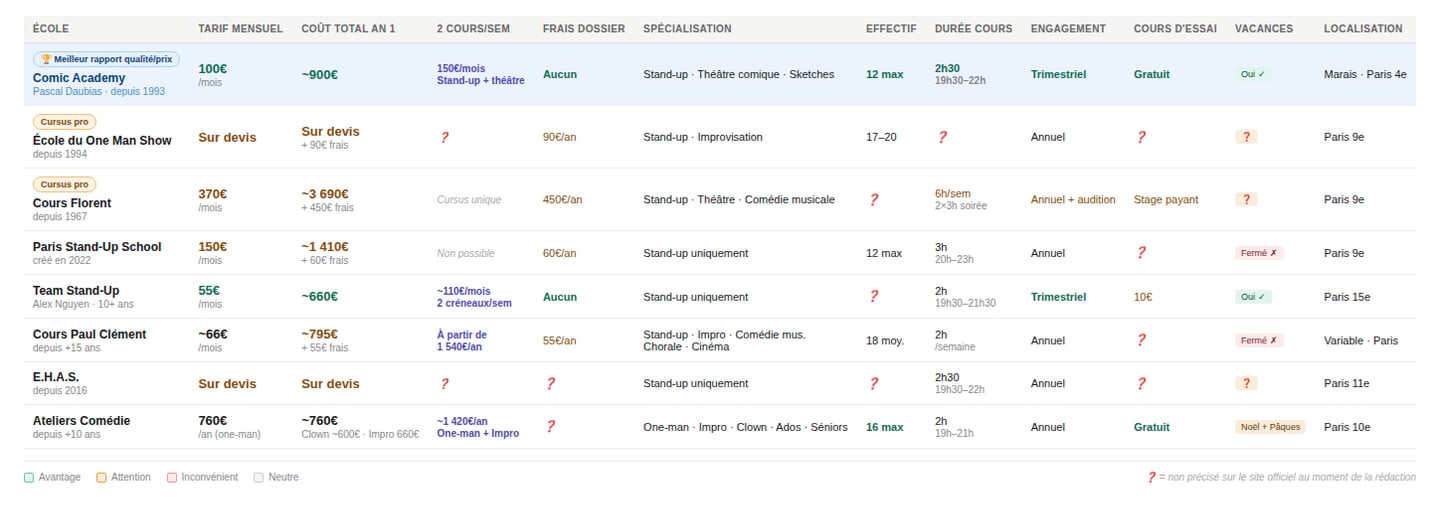Screen dimensions: 1440x515
Task: Open the Cours Florent school name
Action: pyautogui.click(x=72, y=203)
